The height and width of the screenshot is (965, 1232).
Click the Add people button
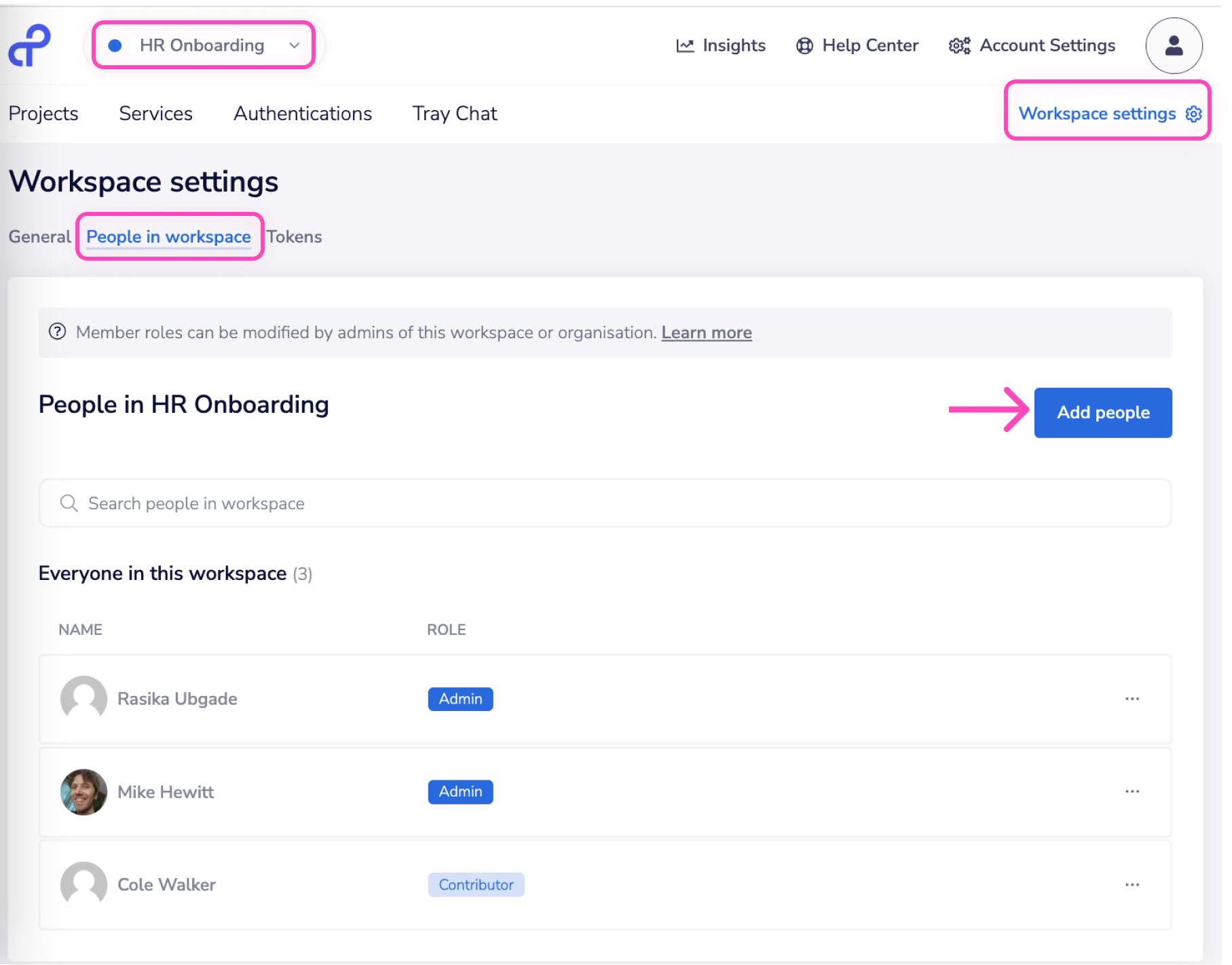(x=1102, y=413)
